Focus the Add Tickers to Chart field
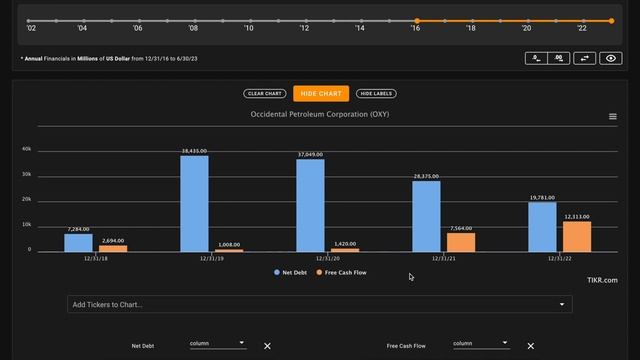Viewport: 640px width, 360px height. 320,304
